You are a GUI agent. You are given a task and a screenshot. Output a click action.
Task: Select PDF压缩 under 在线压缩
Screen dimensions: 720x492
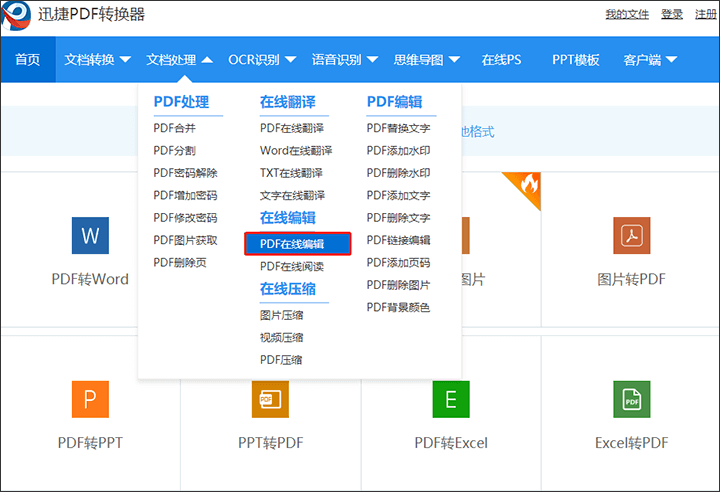[281, 360]
